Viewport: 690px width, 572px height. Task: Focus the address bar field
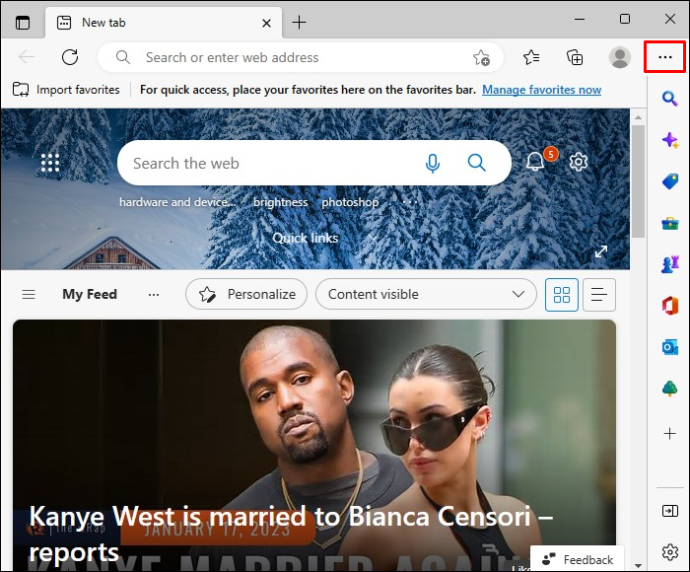coord(301,57)
